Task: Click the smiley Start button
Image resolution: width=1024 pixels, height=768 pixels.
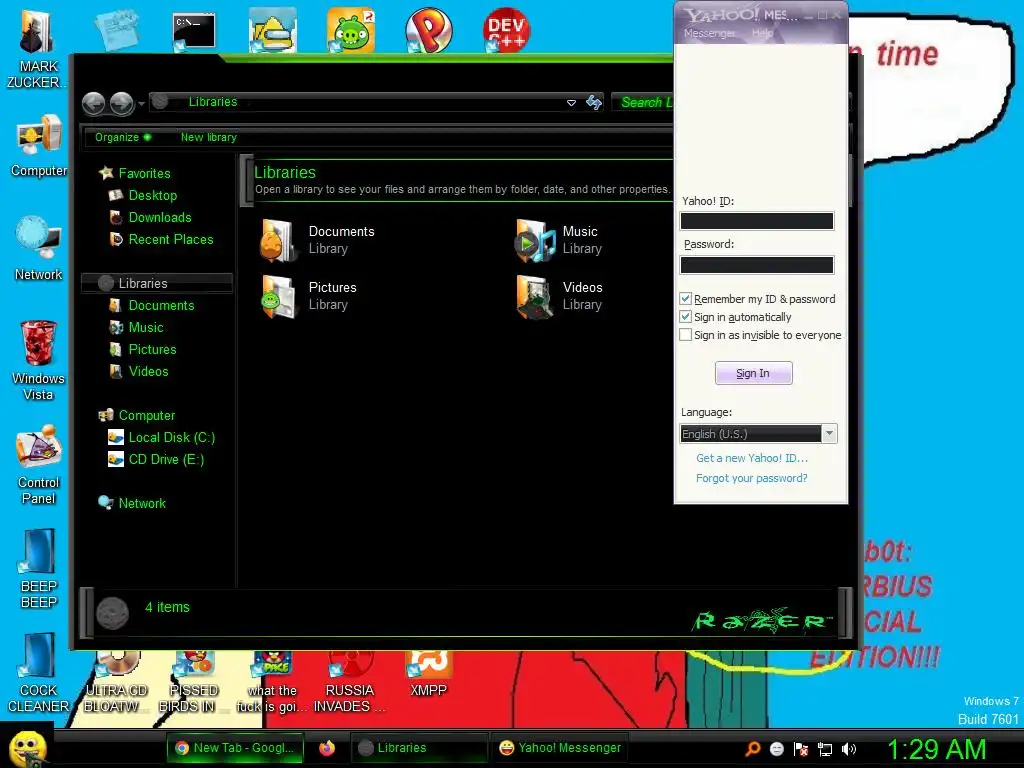Action: [x=27, y=748]
